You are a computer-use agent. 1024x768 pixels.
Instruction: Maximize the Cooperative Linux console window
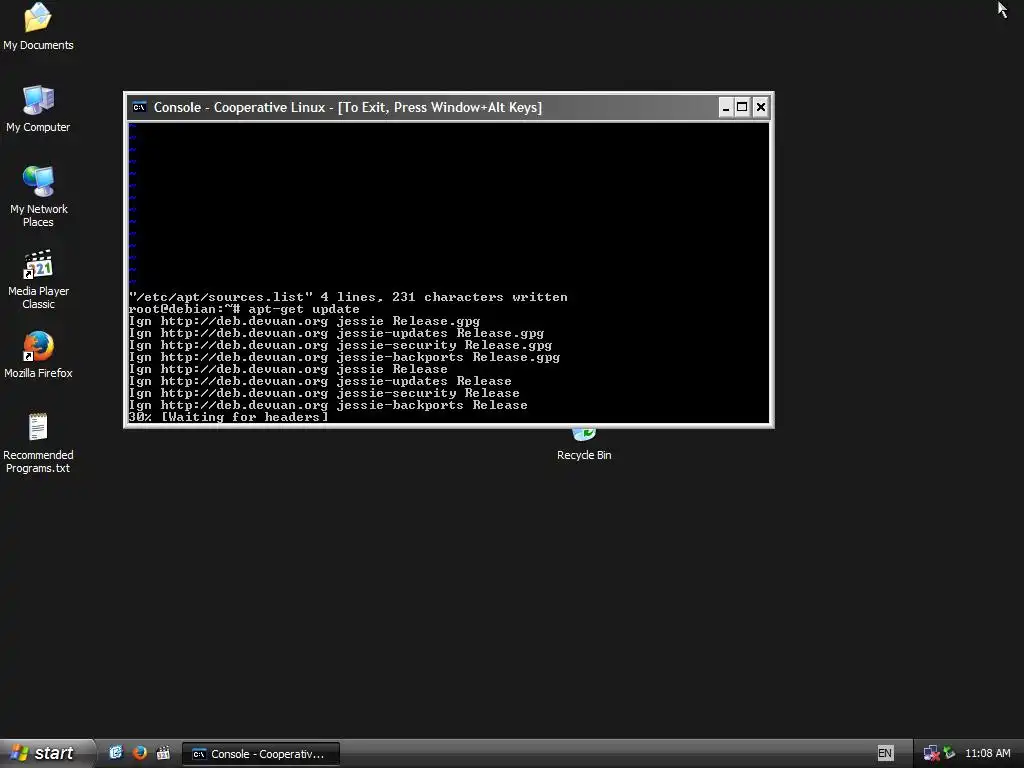click(743, 107)
